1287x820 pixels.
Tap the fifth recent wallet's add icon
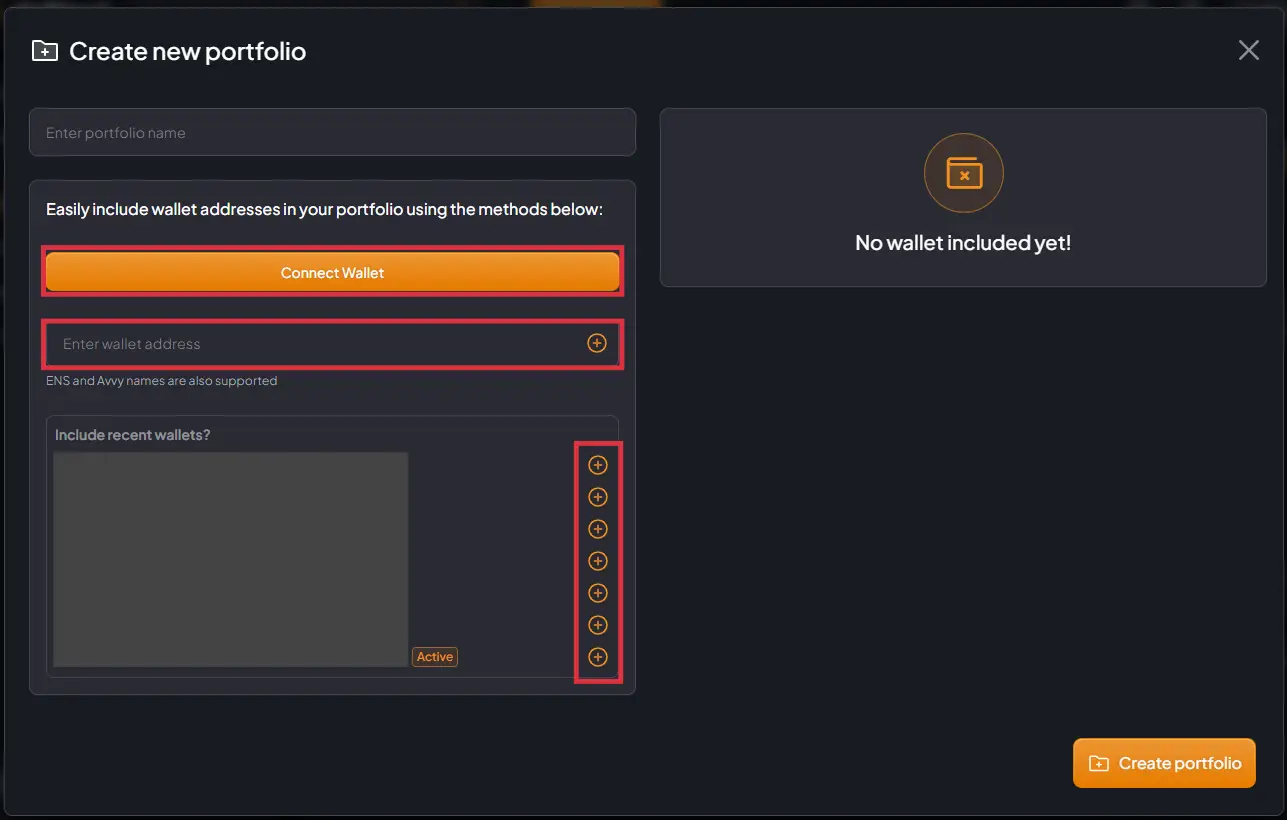598,593
